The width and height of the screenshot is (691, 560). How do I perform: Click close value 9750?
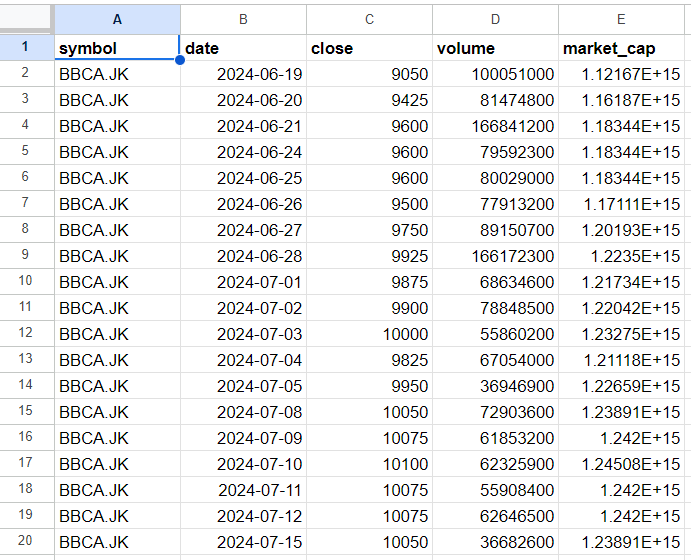(369, 230)
